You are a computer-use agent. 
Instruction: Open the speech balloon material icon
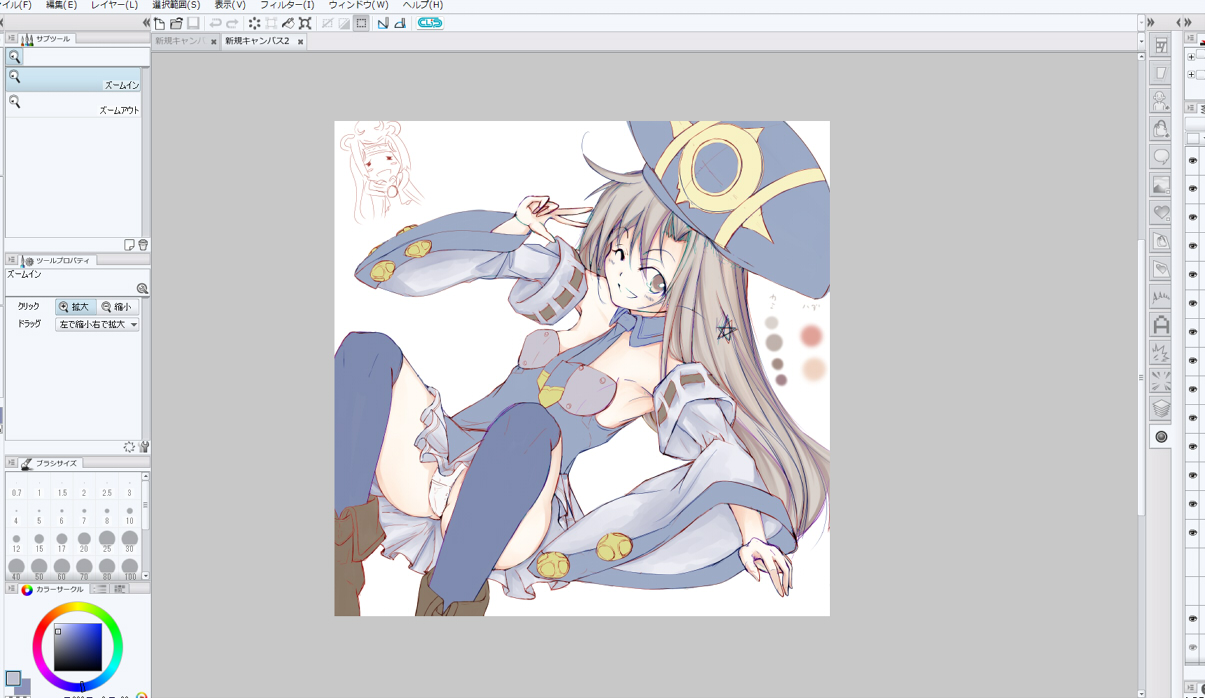click(1161, 157)
